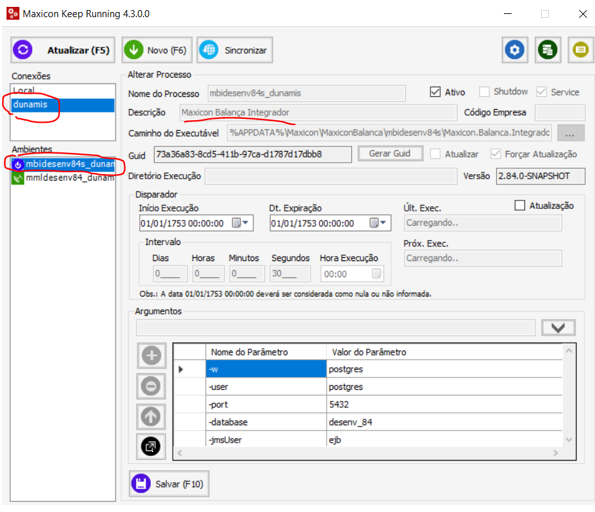Select the -port parameter cell
The height and width of the screenshot is (512, 595).
click(266, 405)
